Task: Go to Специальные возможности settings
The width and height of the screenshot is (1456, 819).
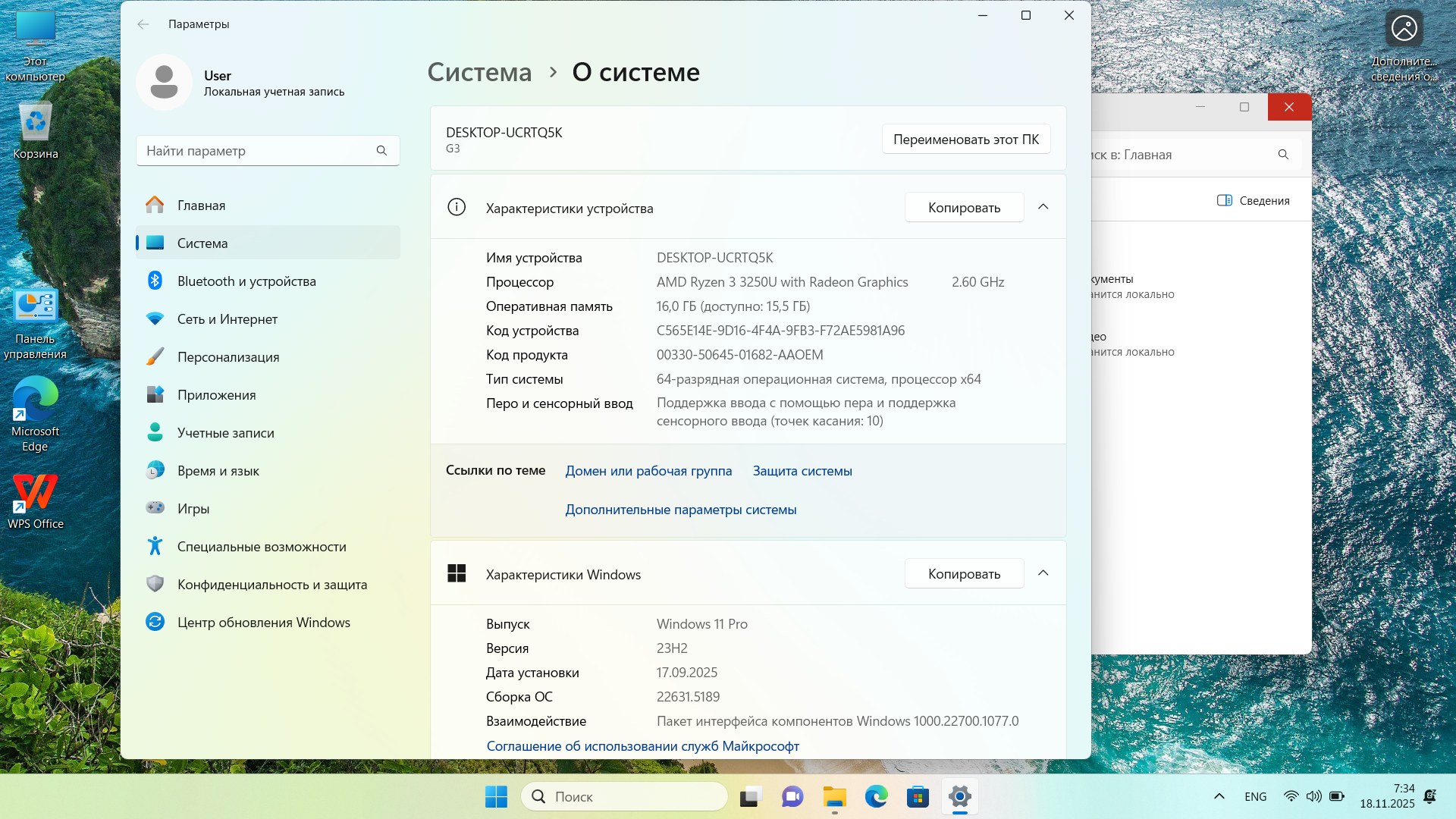Action: [262, 547]
